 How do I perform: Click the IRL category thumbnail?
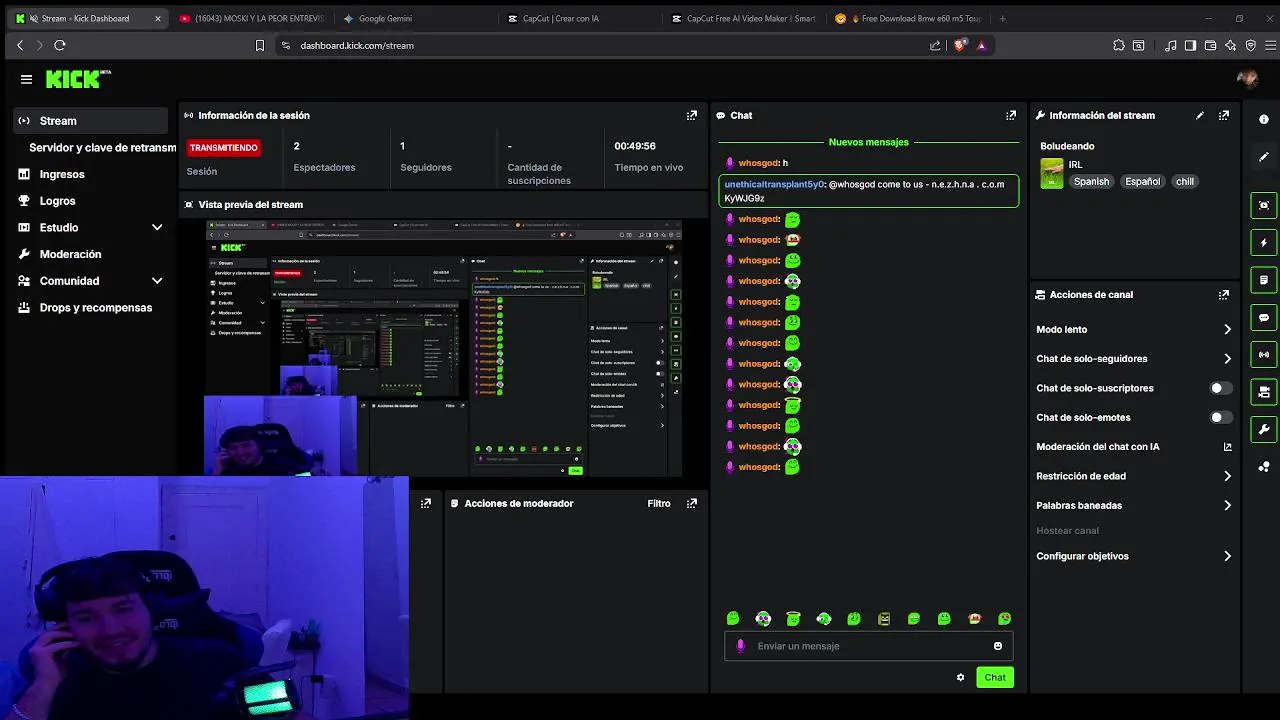coord(1052,173)
